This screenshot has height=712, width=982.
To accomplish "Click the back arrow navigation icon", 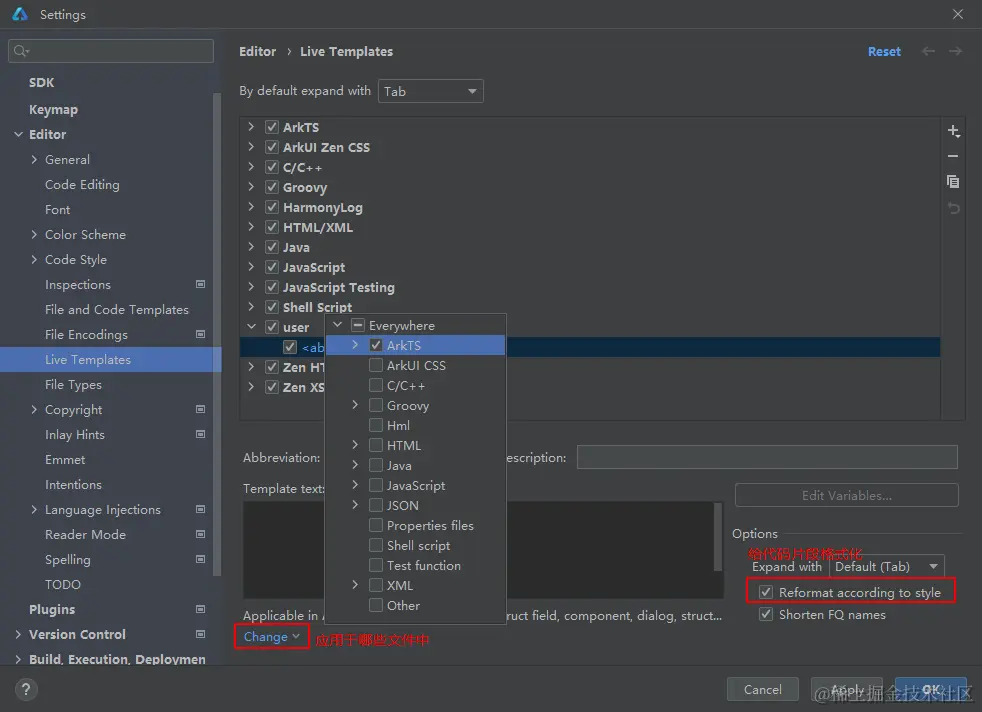I will click(x=928, y=51).
